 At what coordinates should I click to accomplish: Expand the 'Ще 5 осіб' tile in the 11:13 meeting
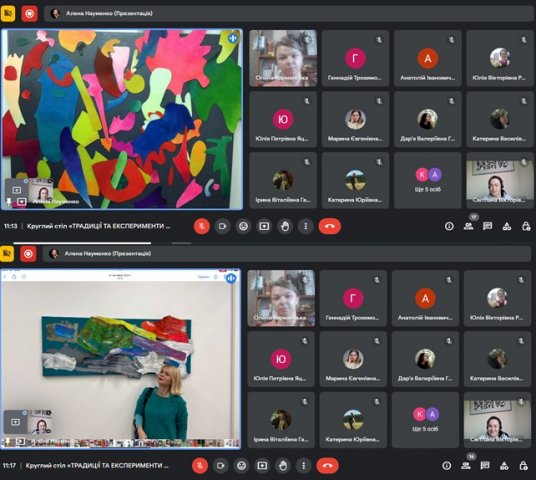coord(428,180)
